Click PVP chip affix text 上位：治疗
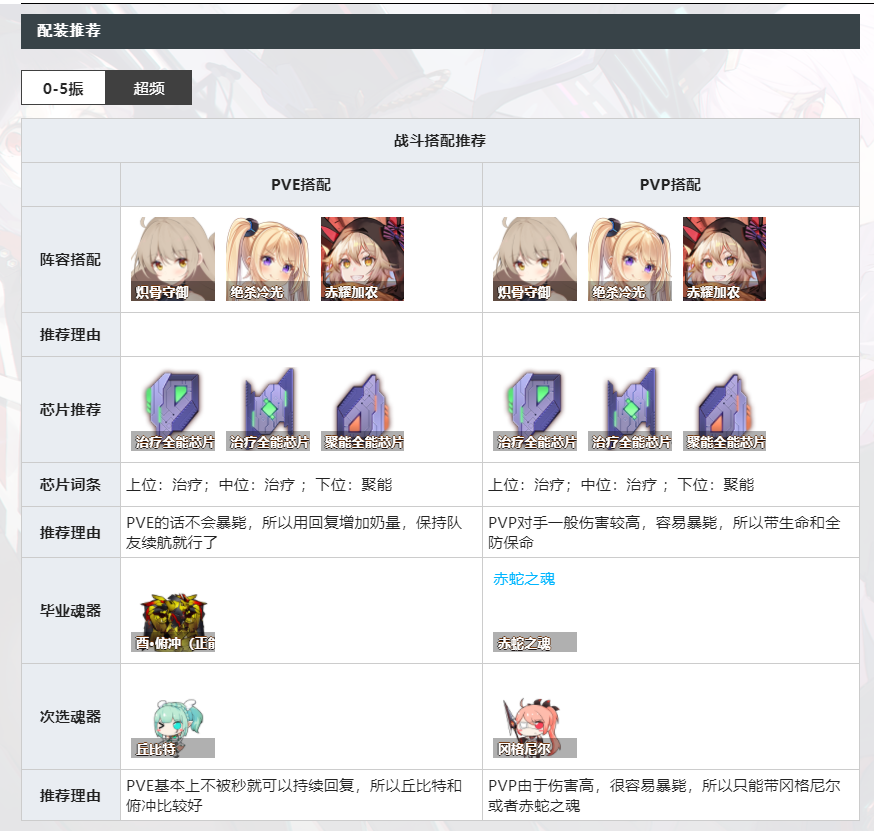This screenshot has width=874, height=831. [x=527, y=484]
